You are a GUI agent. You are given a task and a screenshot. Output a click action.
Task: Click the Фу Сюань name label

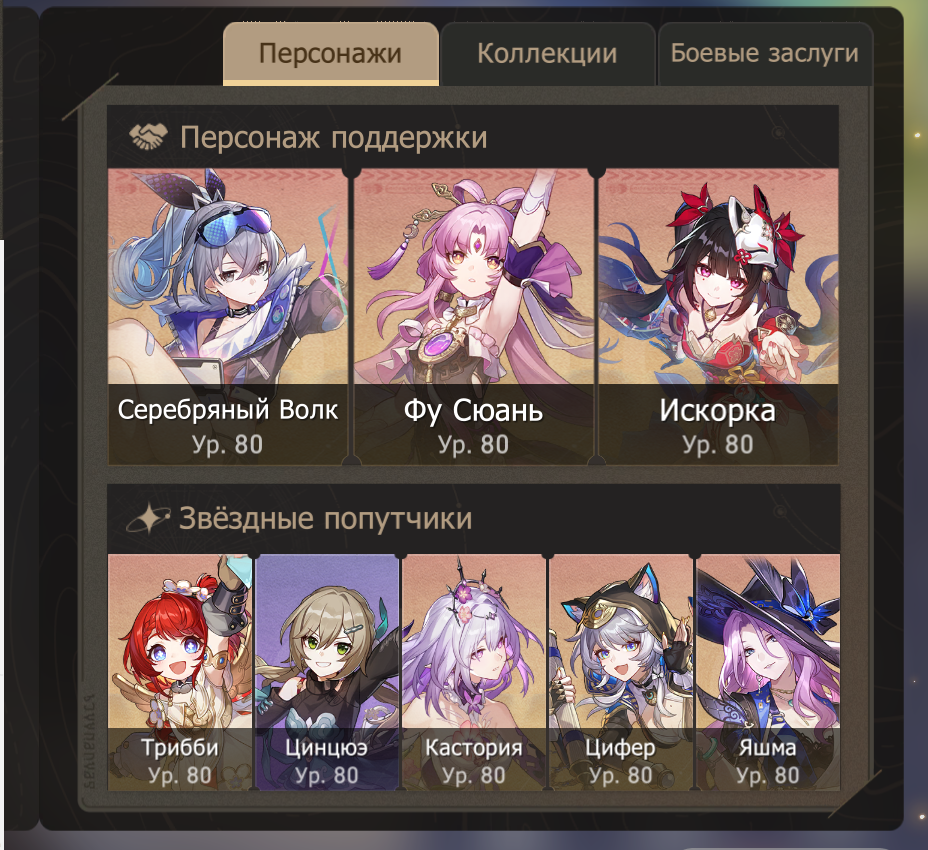[x=473, y=410]
